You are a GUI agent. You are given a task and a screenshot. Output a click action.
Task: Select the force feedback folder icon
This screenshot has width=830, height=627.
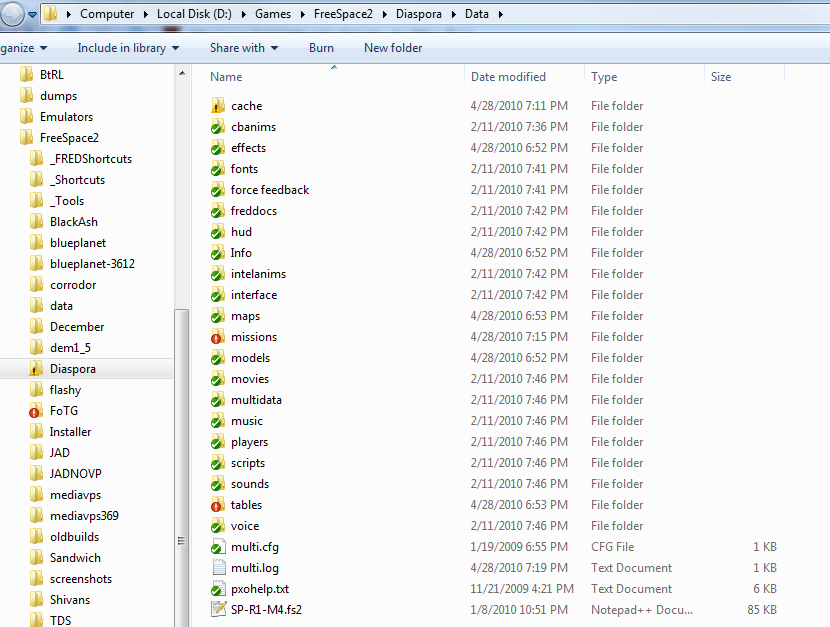click(x=218, y=190)
